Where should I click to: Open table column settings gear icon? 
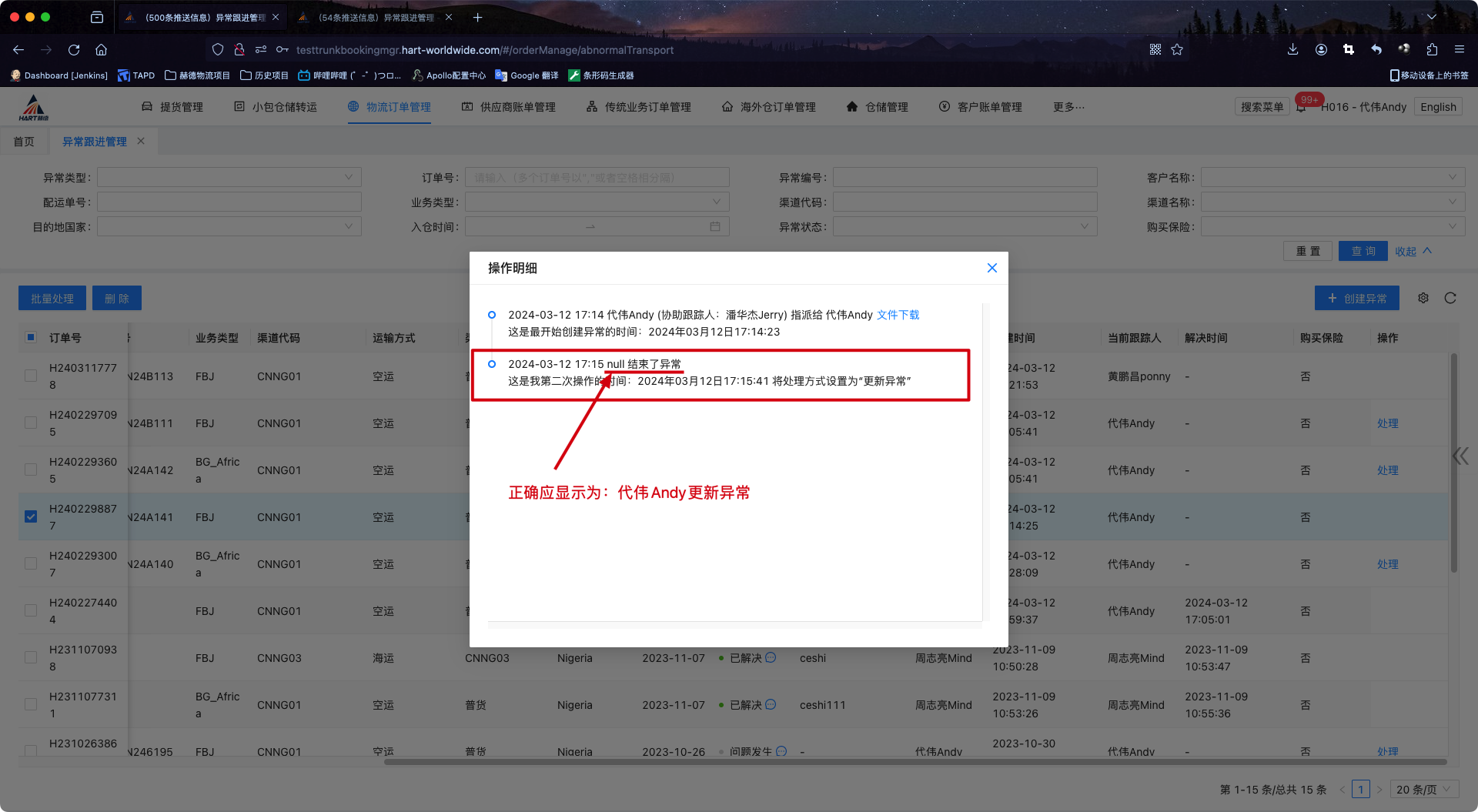(1423, 298)
